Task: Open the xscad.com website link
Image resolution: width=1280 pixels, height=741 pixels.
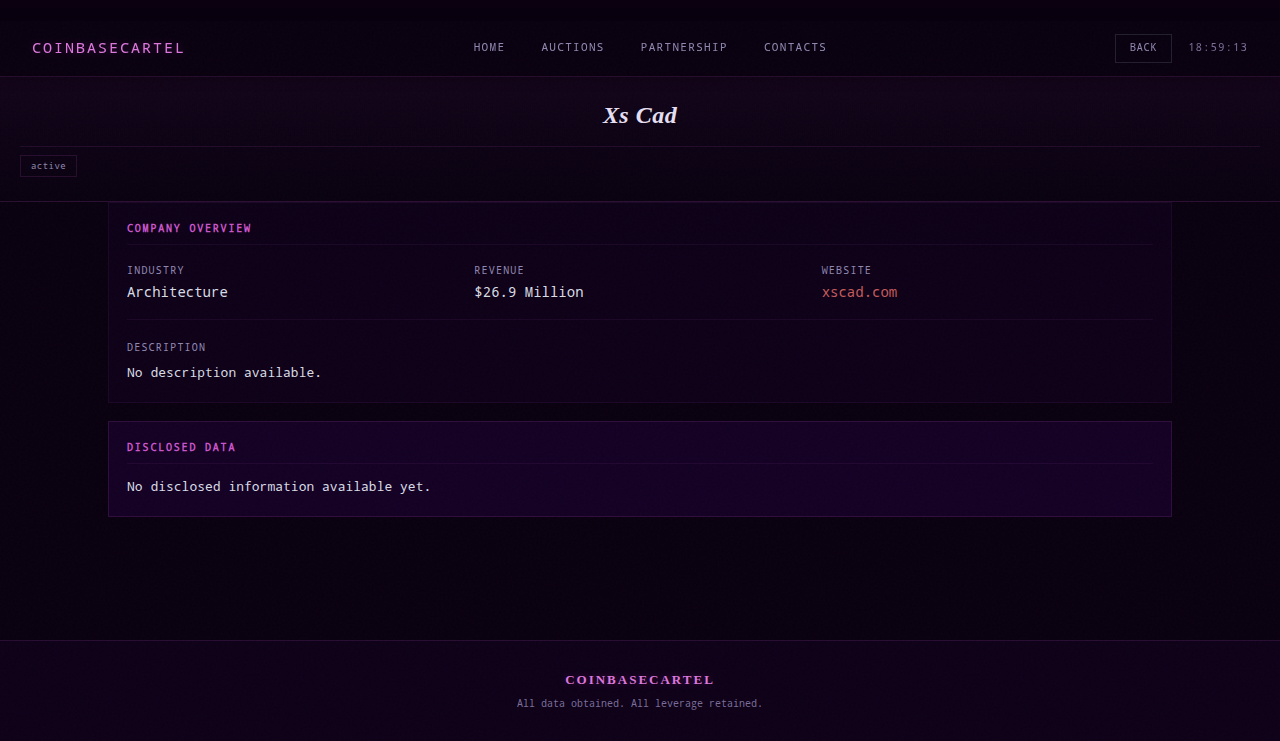Action: point(860,292)
